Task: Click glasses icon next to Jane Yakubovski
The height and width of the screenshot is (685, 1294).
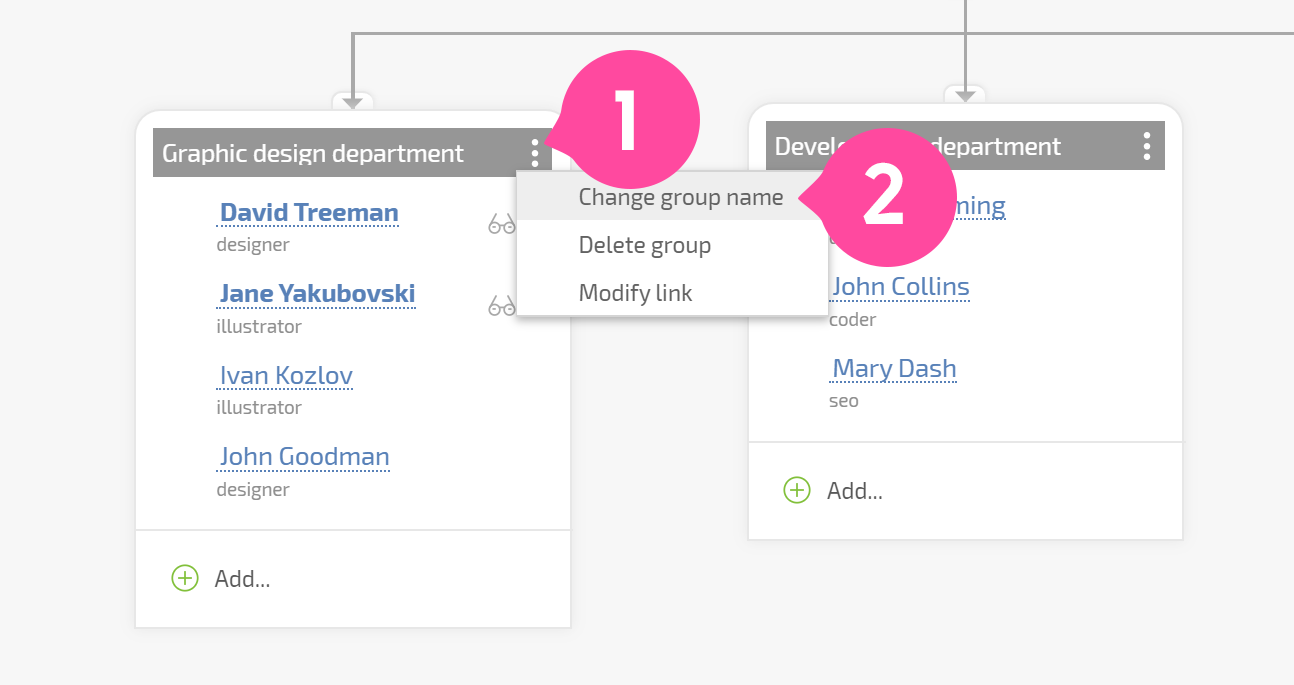Action: pyautogui.click(x=501, y=306)
